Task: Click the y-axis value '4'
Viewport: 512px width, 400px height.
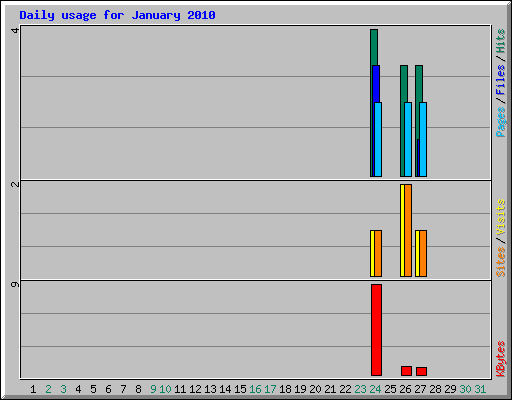Action: tap(15, 30)
